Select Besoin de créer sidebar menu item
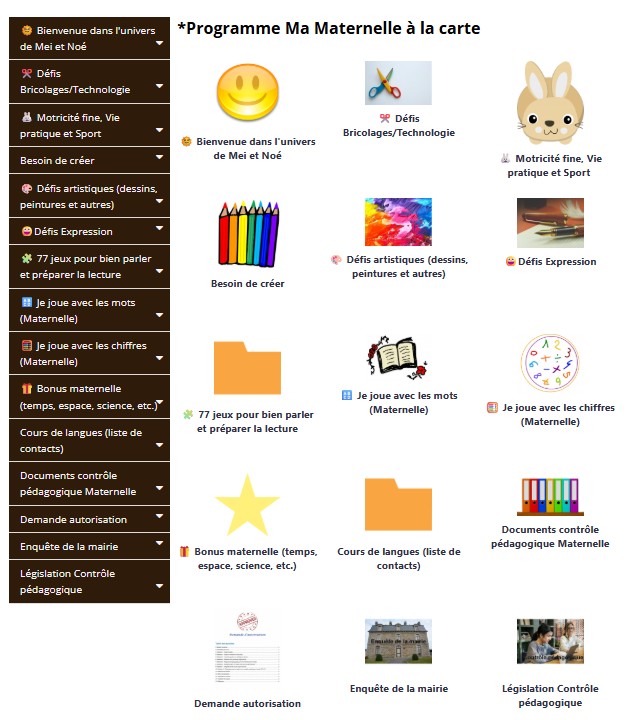639x720 pixels. coord(90,160)
